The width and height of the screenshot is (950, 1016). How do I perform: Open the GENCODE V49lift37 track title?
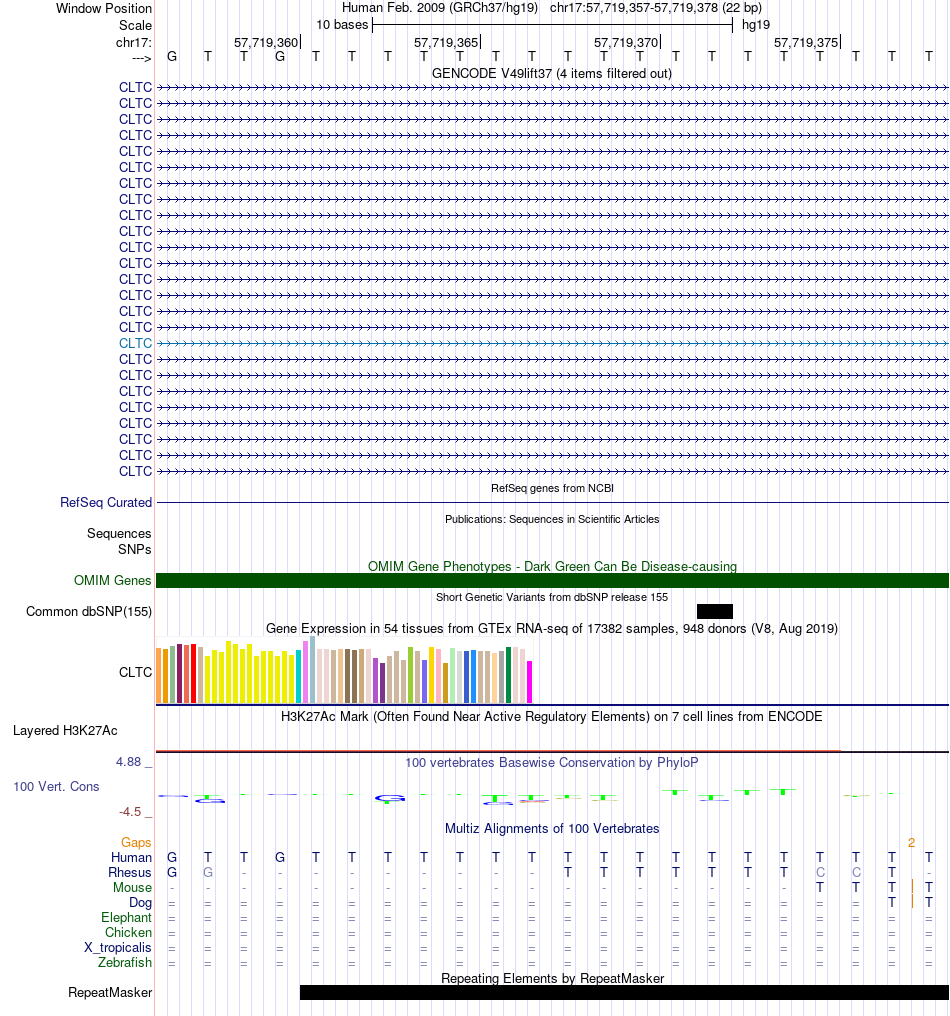click(551, 73)
